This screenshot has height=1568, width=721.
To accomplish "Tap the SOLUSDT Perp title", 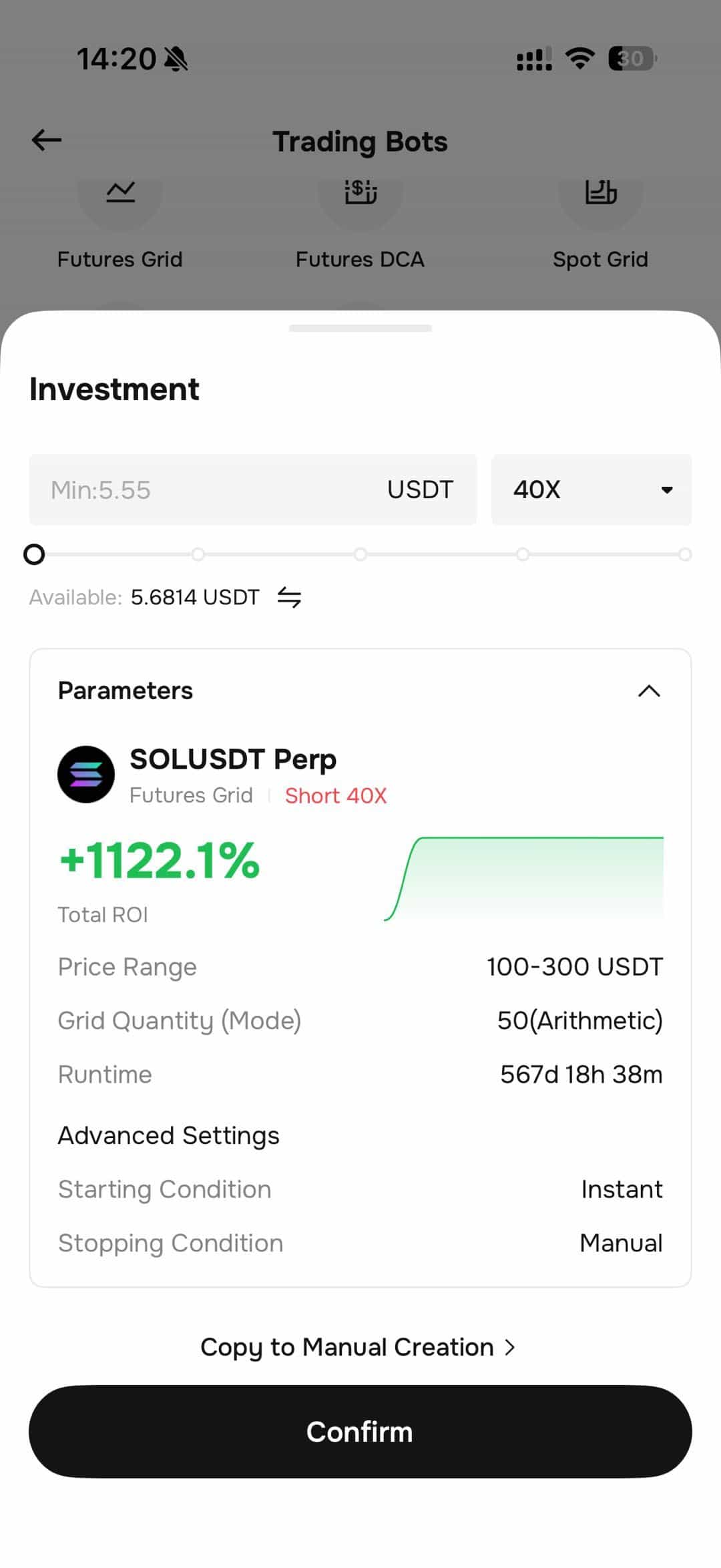I will 233,759.
